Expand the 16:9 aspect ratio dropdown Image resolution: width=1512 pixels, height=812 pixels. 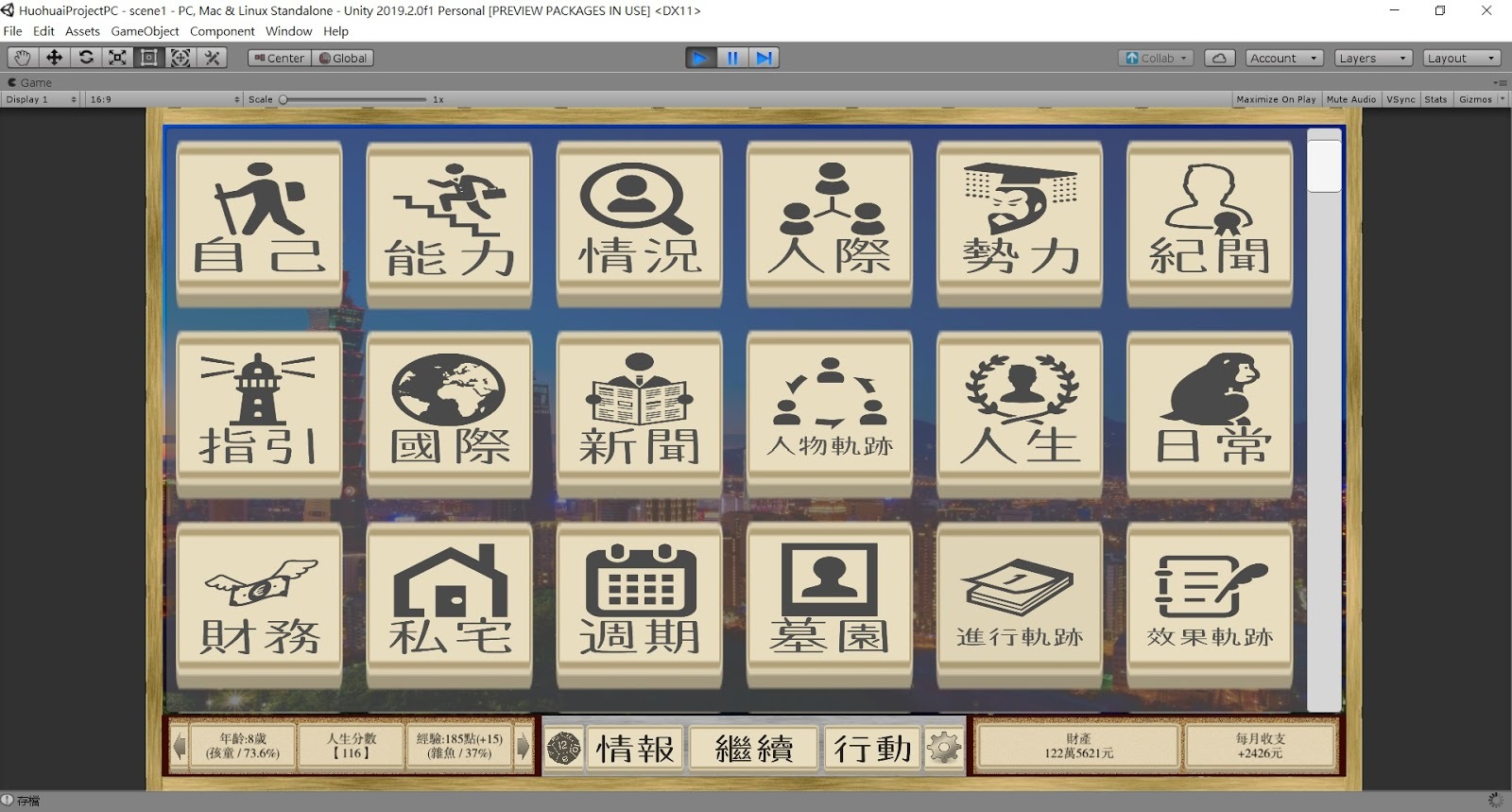click(x=163, y=99)
